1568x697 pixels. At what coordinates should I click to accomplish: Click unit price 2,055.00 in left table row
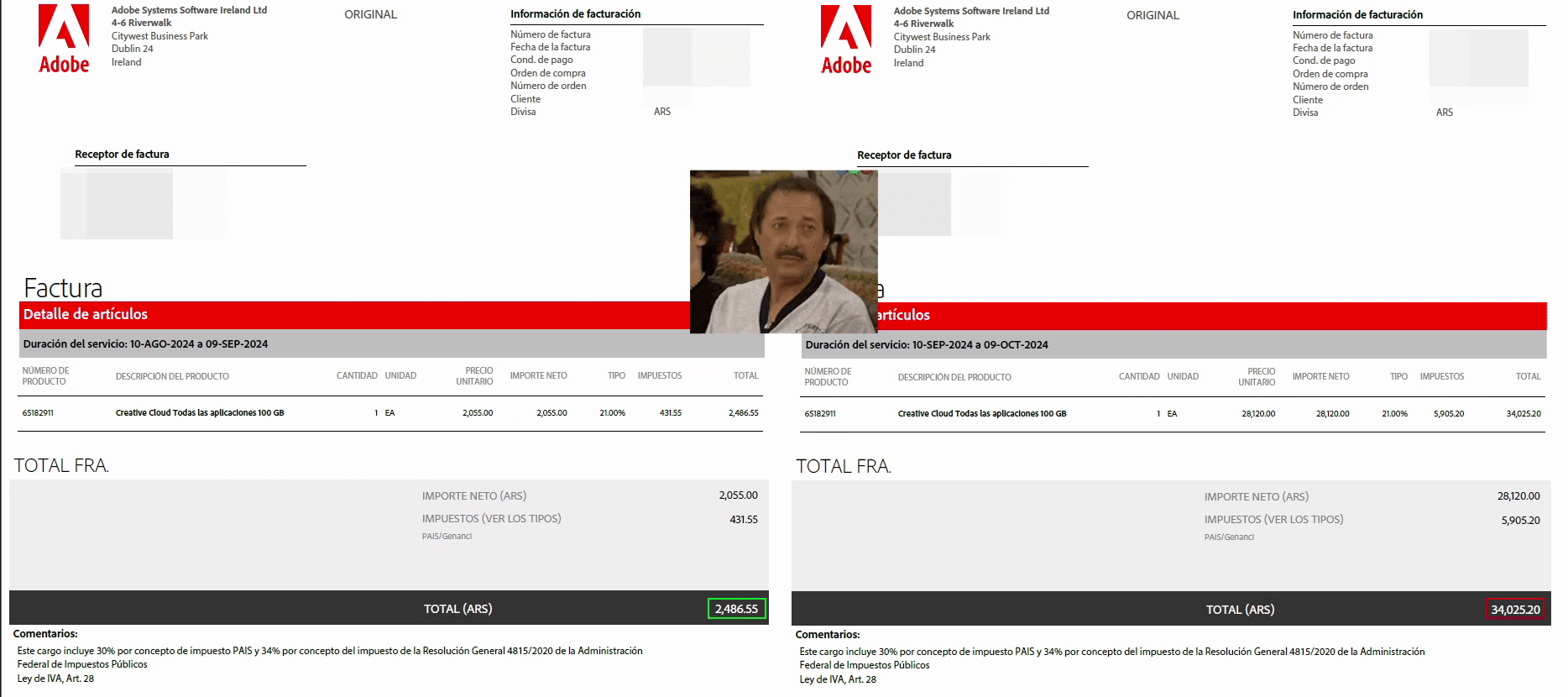(478, 413)
